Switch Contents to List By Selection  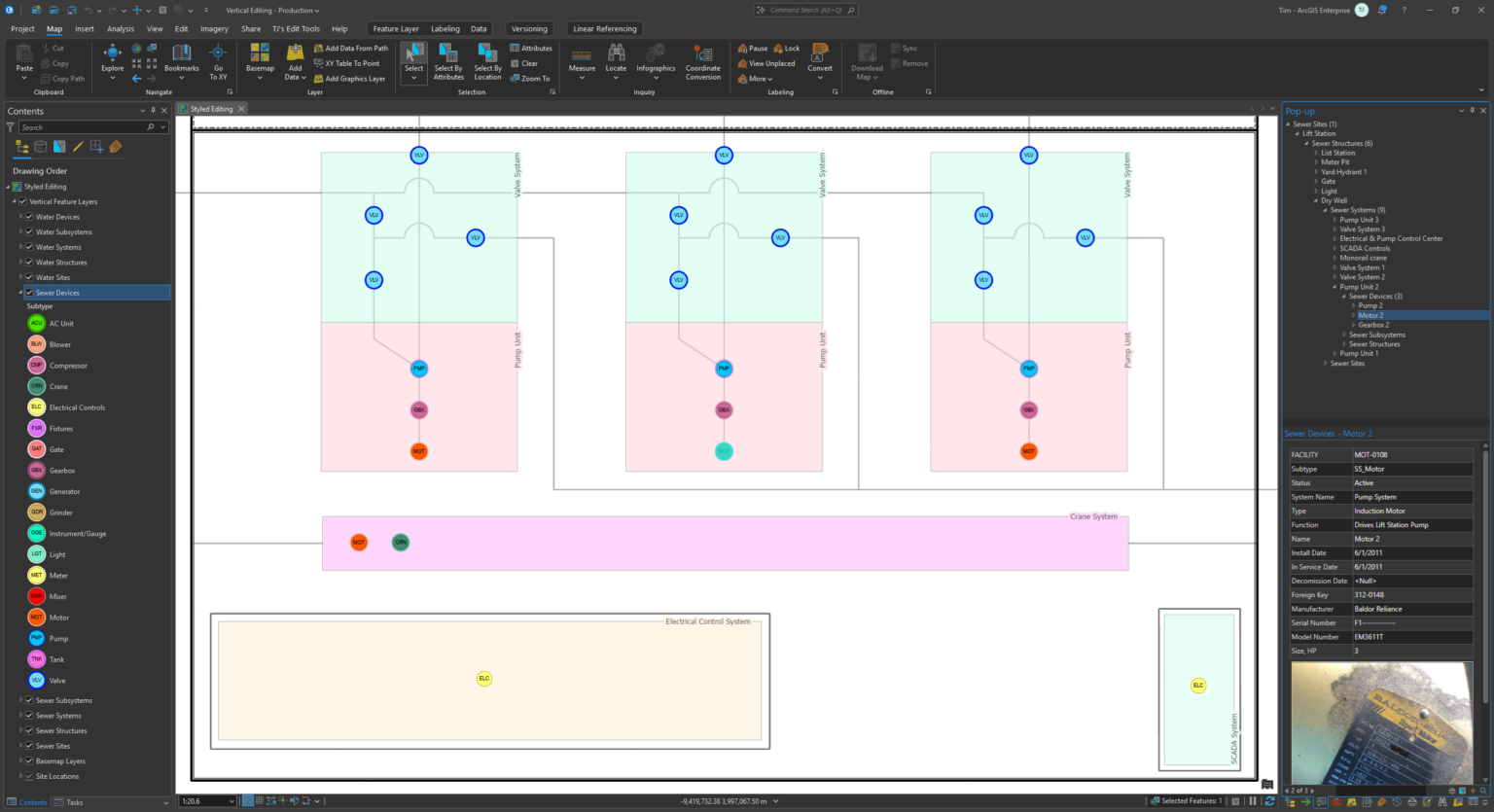click(x=59, y=147)
